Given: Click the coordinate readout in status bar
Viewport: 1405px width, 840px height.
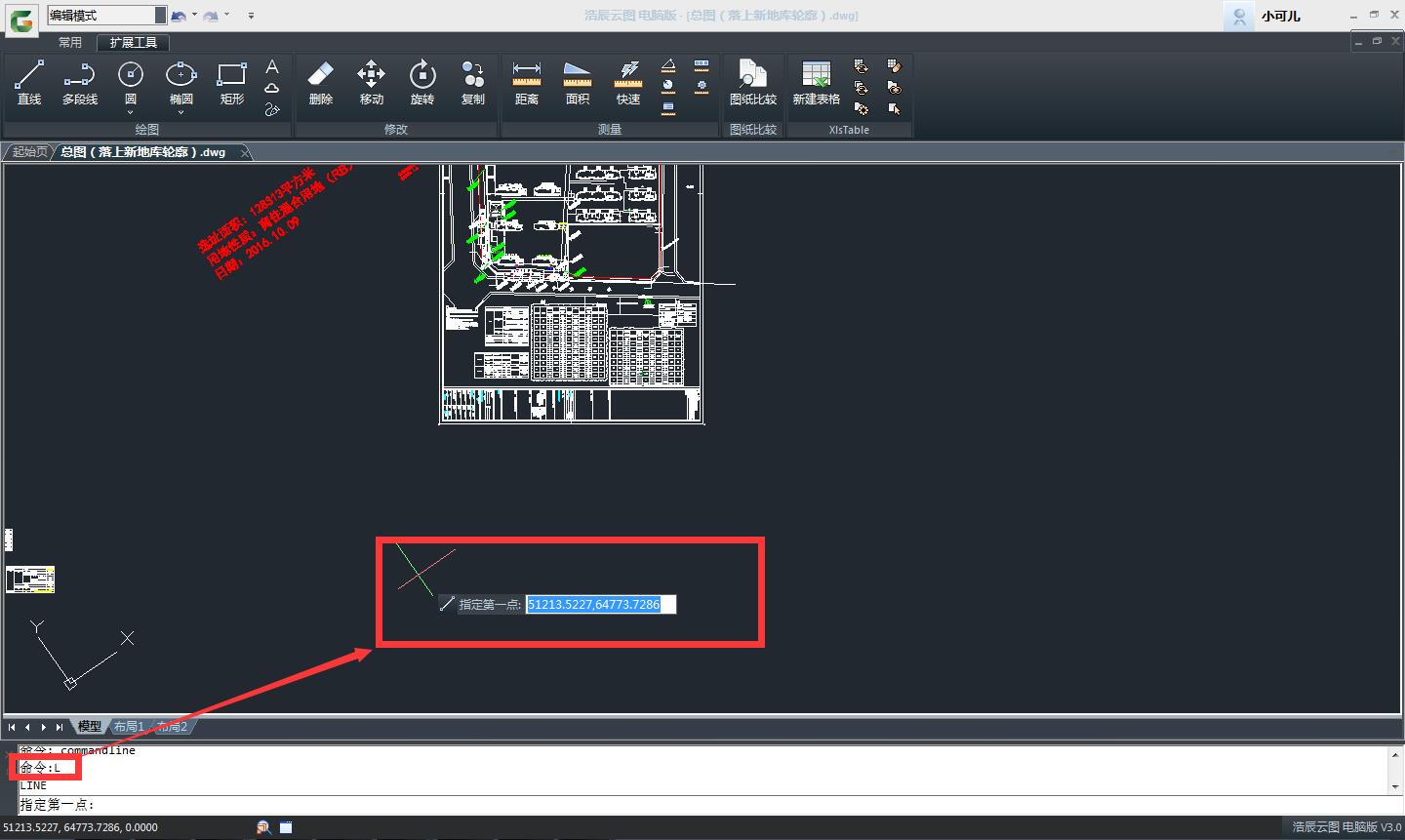Looking at the screenshot, I should pyautogui.click(x=80, y=827).
